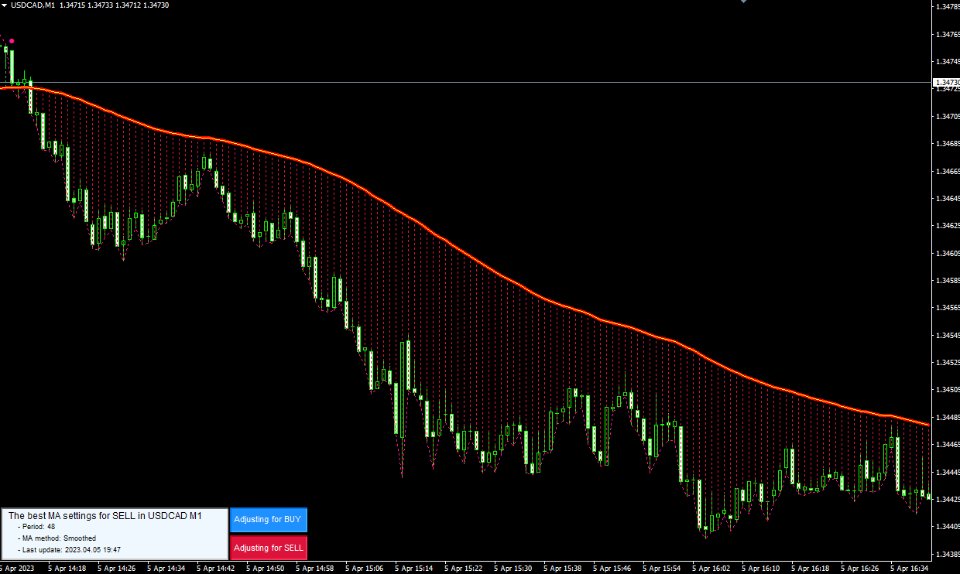Click the 5 Apr 14:58 time label
Image resolution: width=960 pixels, height=574 pixels.
click(x=315, y=568)
